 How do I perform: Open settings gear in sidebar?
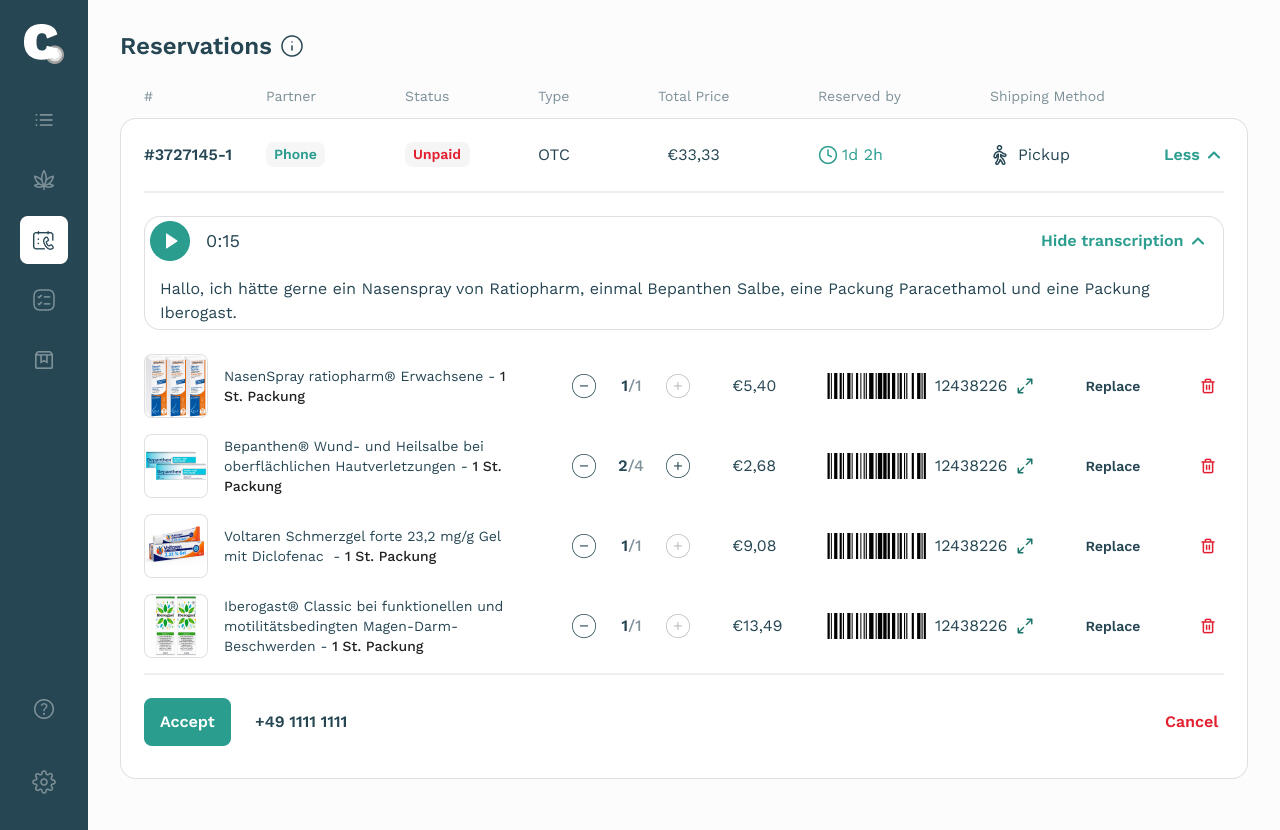point(44,782)
